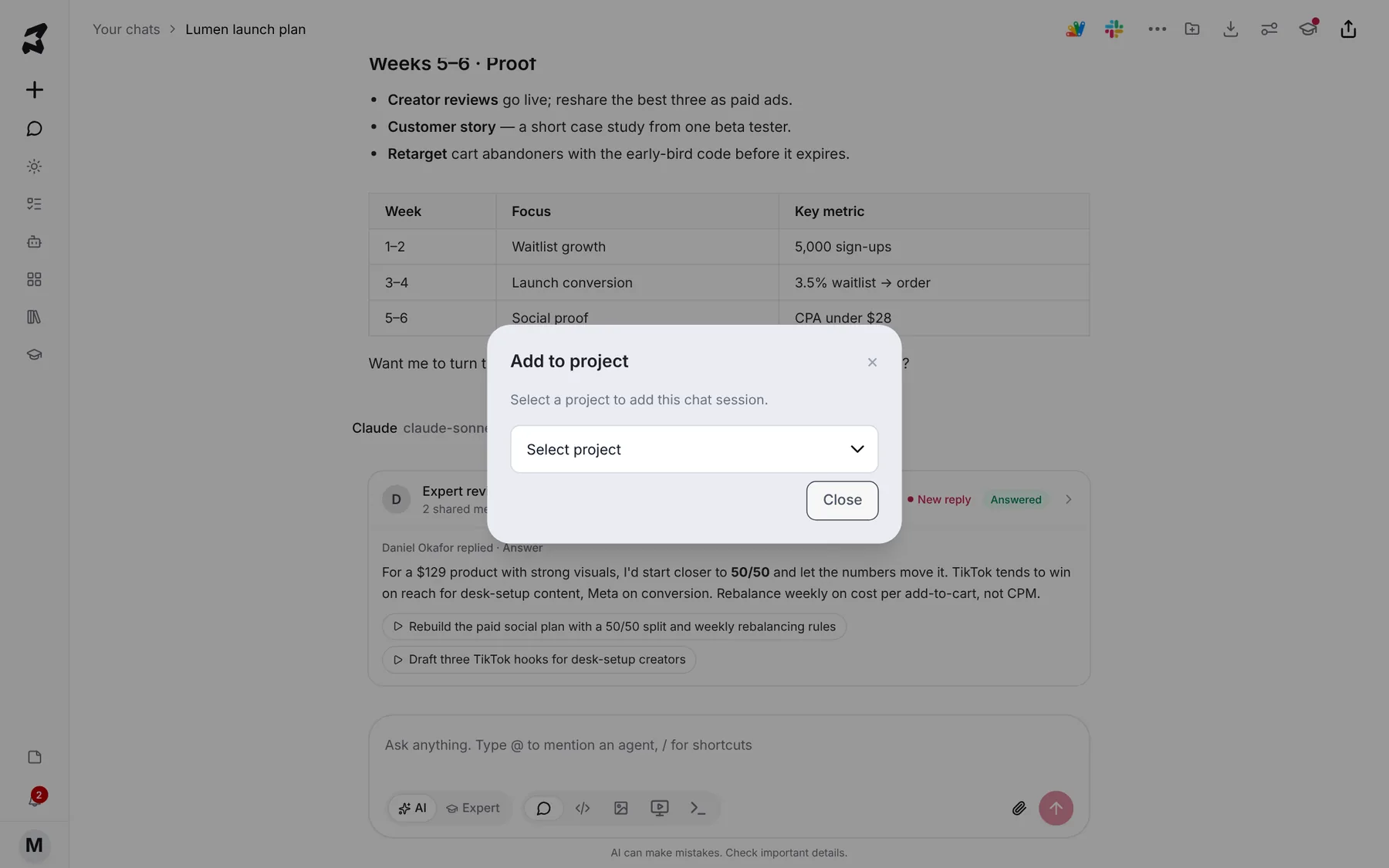This screenshot has height=868, width=1389.
Task: Open the graduation cap sidebar icon
Action: [34, 355]
